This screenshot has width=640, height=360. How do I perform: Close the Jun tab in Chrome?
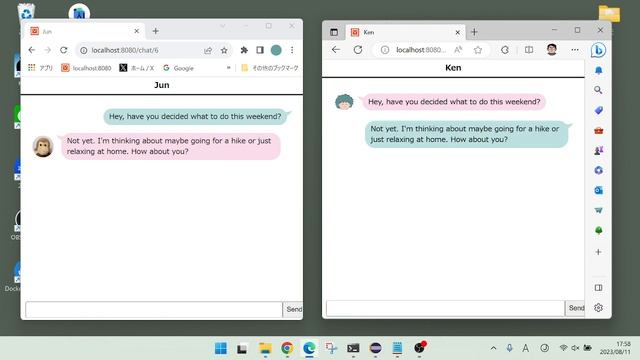pos(136,31)
